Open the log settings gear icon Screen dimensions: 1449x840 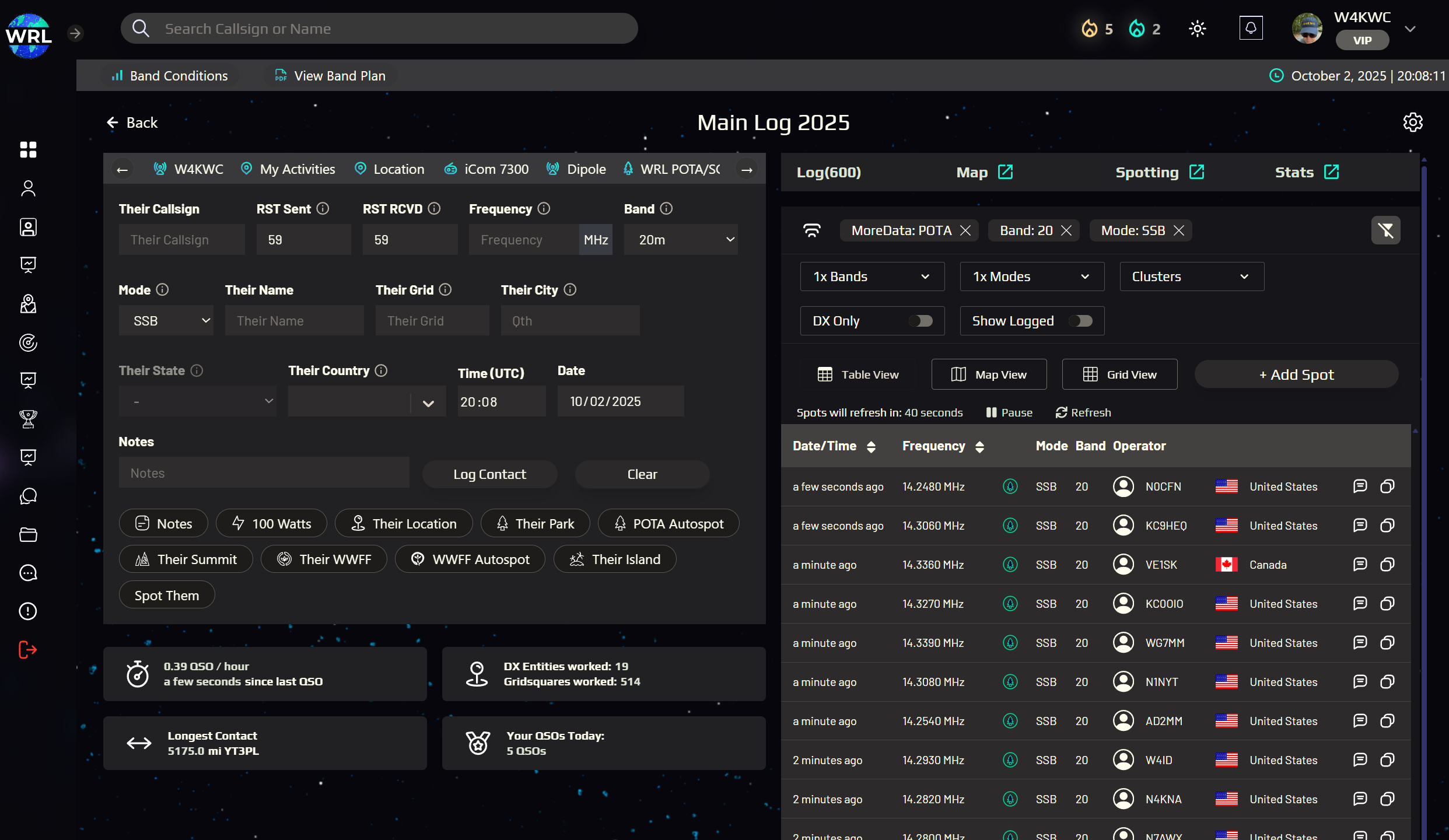pos(1412,123)
